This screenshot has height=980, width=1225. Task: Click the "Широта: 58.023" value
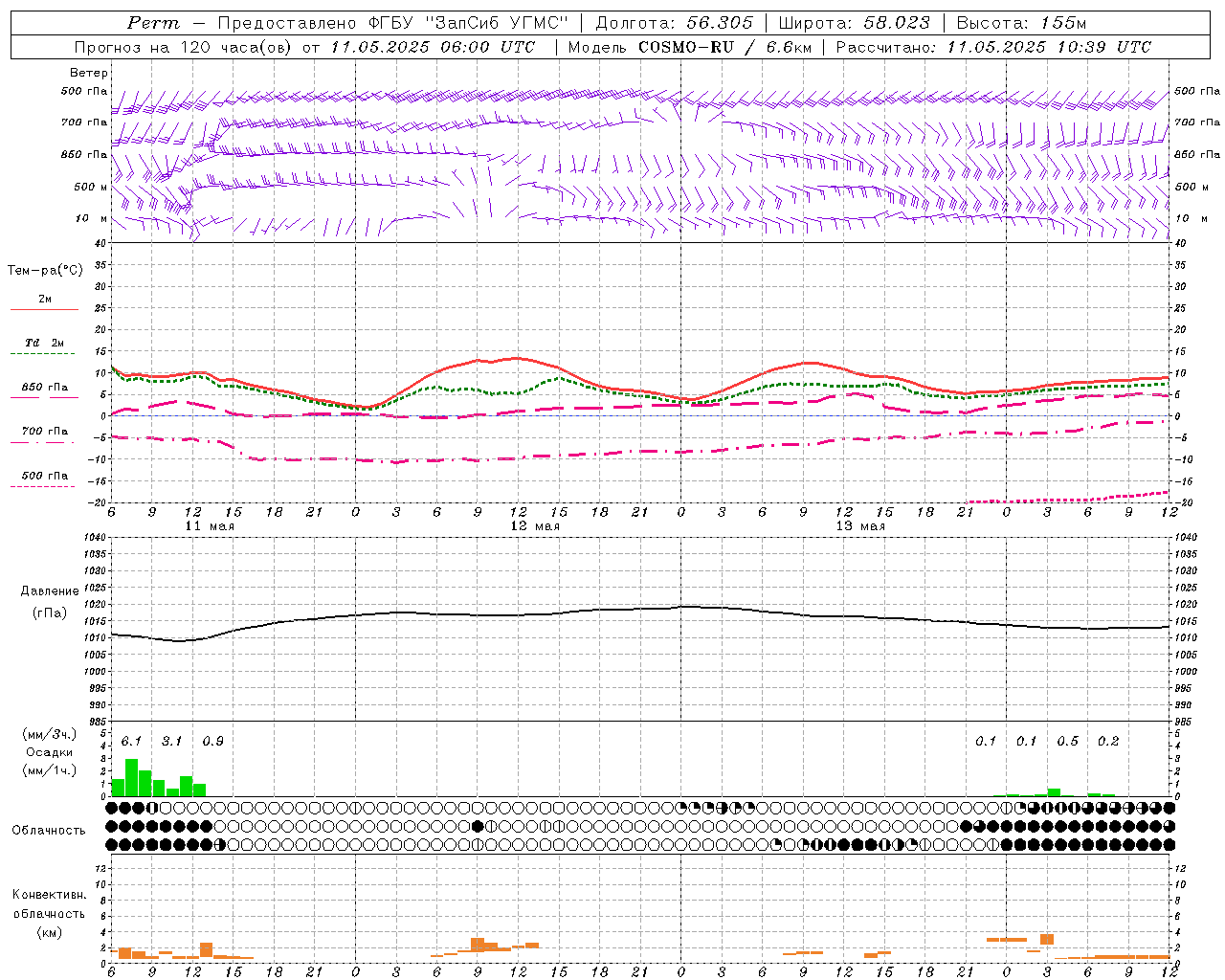854,23
